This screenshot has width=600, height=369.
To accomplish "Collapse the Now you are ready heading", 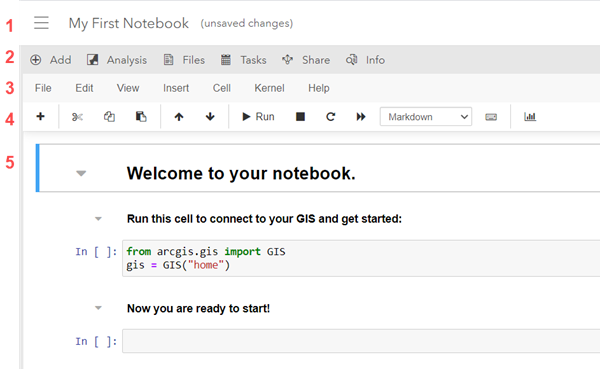I will pyautogui.click(x=98, y=308).
